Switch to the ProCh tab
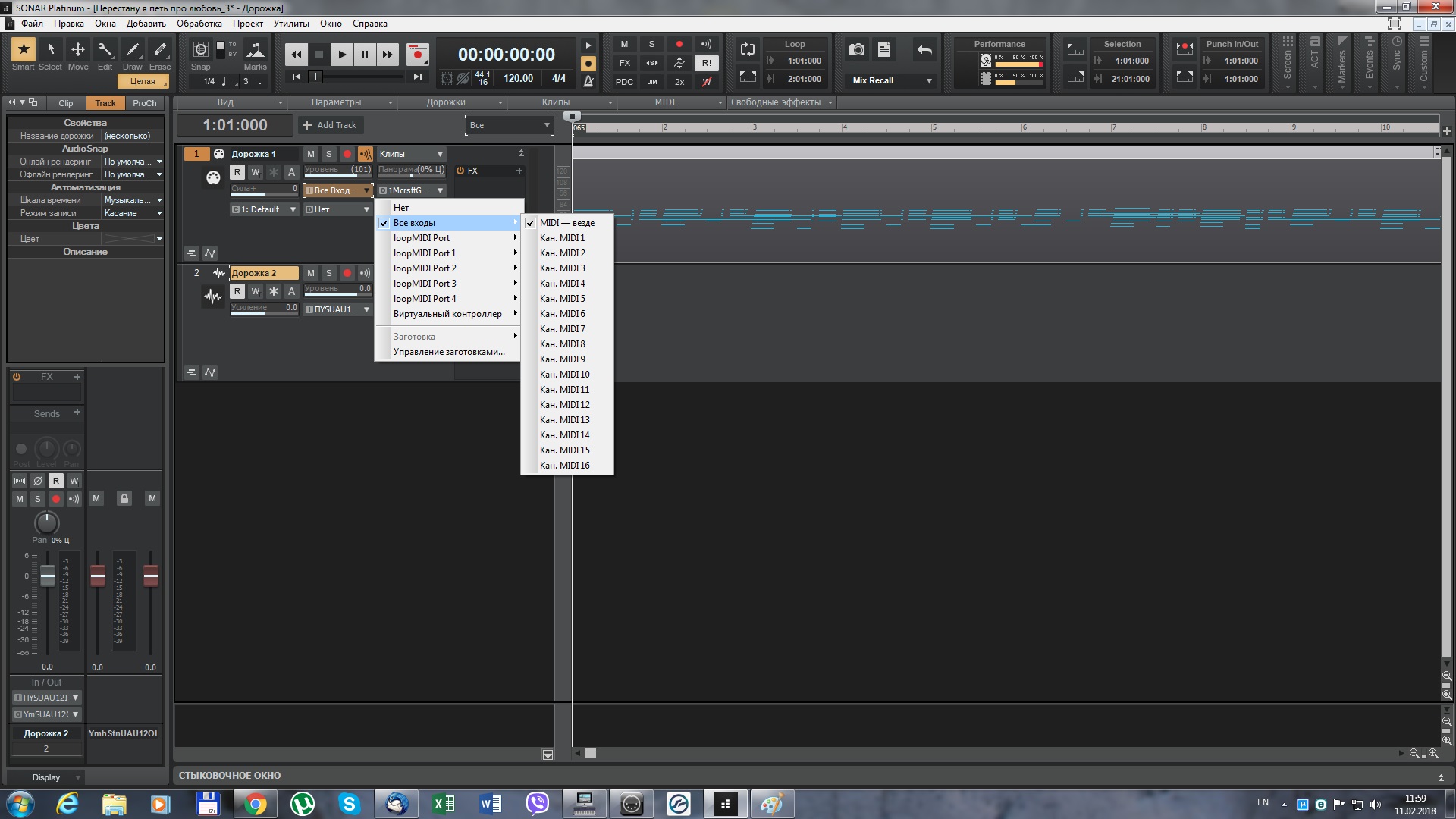The image size is (1456, 819). click(x=144, y=103)
